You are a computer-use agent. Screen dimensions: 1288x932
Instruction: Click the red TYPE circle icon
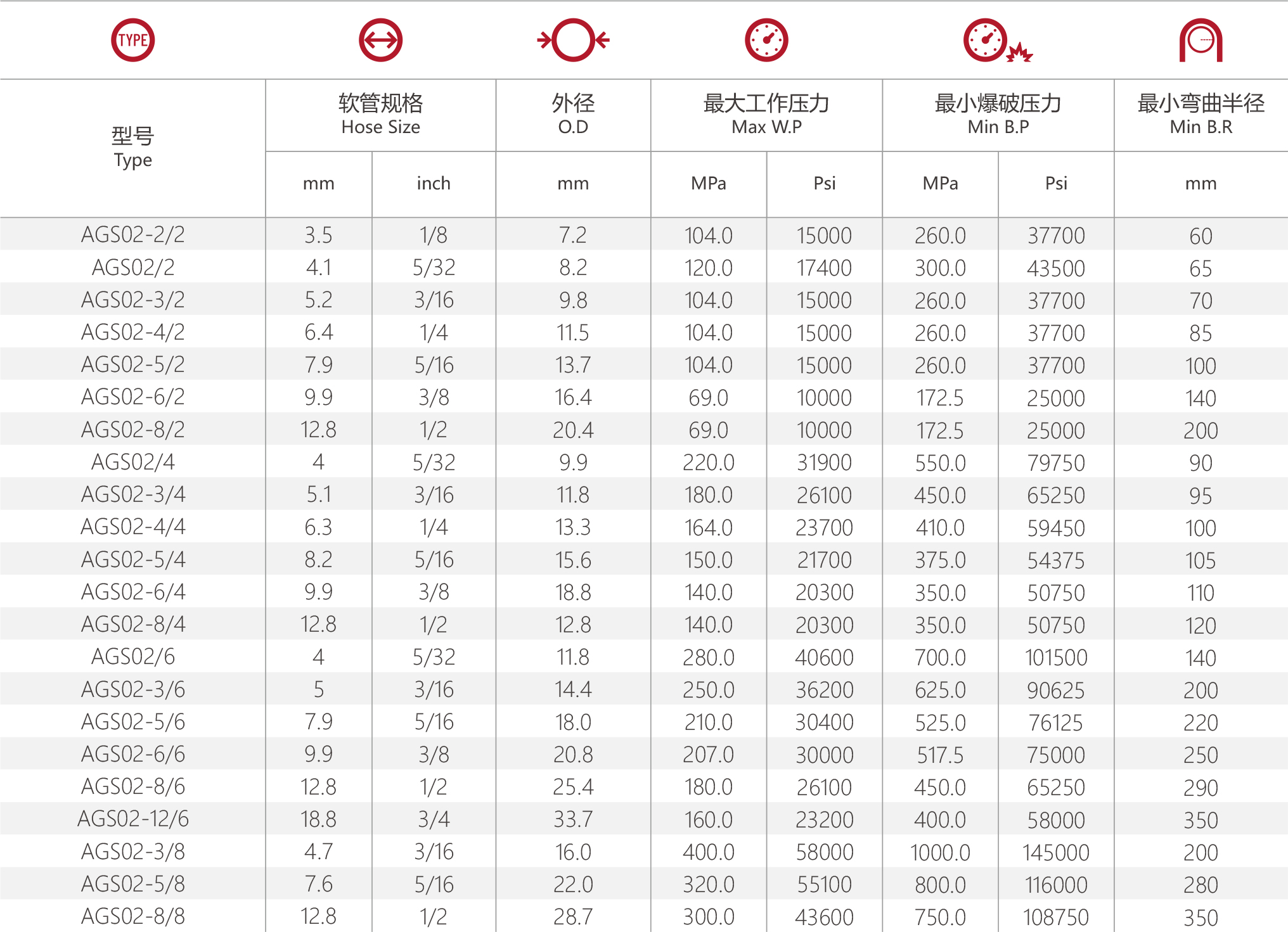pyautogui.click(x=132, y=40)
